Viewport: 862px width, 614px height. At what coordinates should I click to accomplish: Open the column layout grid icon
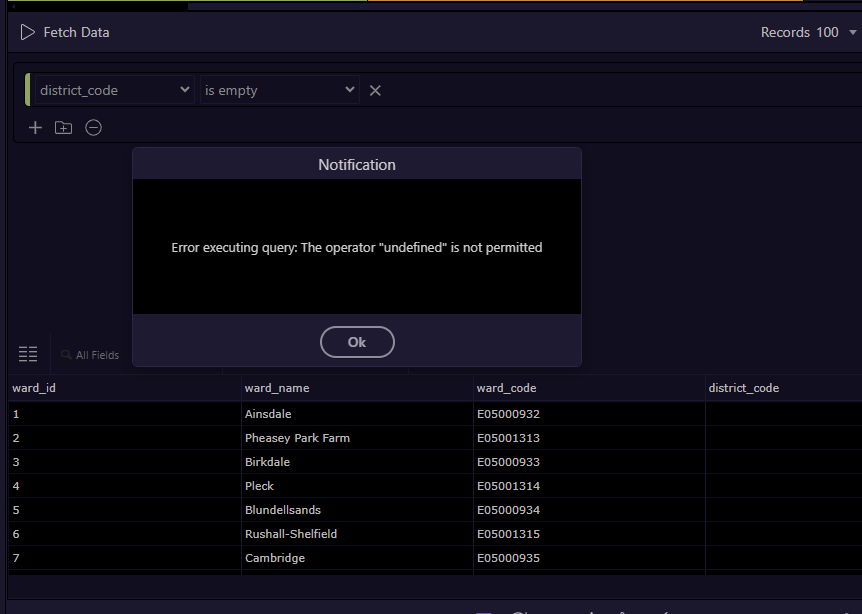point(28,354)
